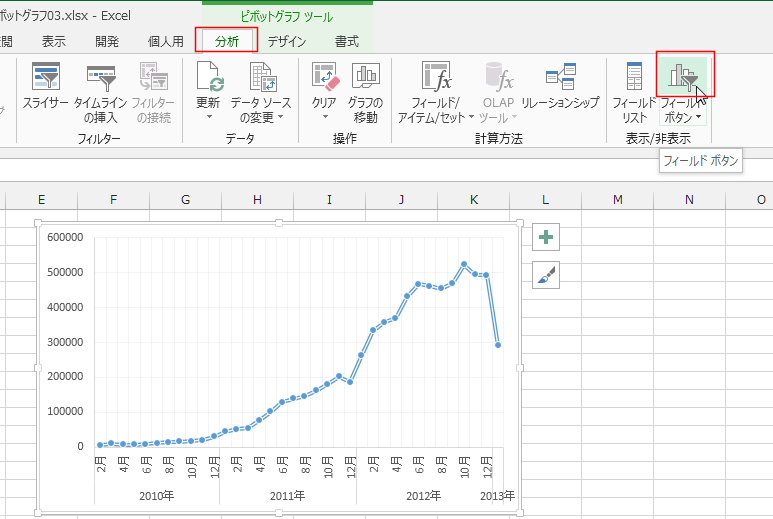
Task: Select column header J
Action: coord(401,200)
